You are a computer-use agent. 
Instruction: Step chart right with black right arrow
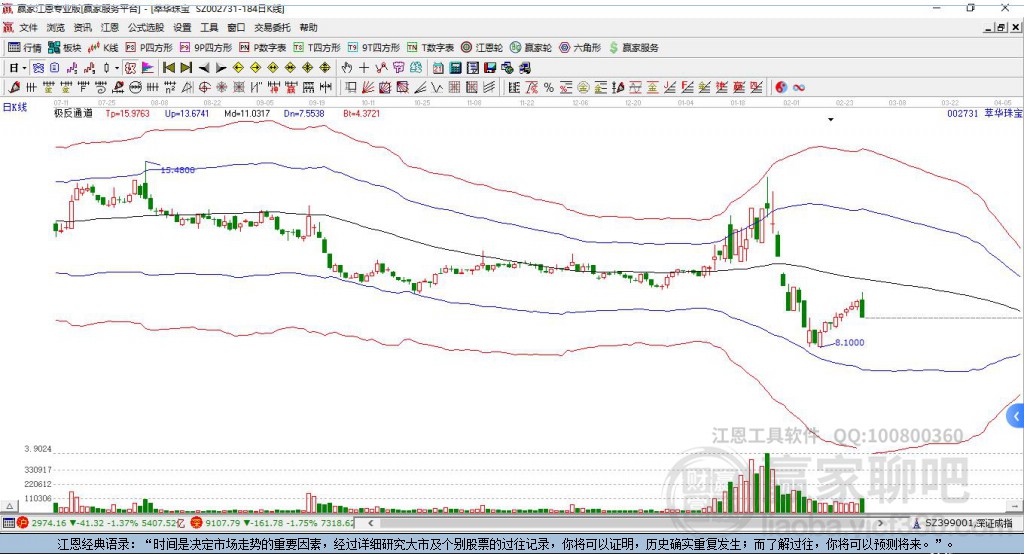pos(221,68)
